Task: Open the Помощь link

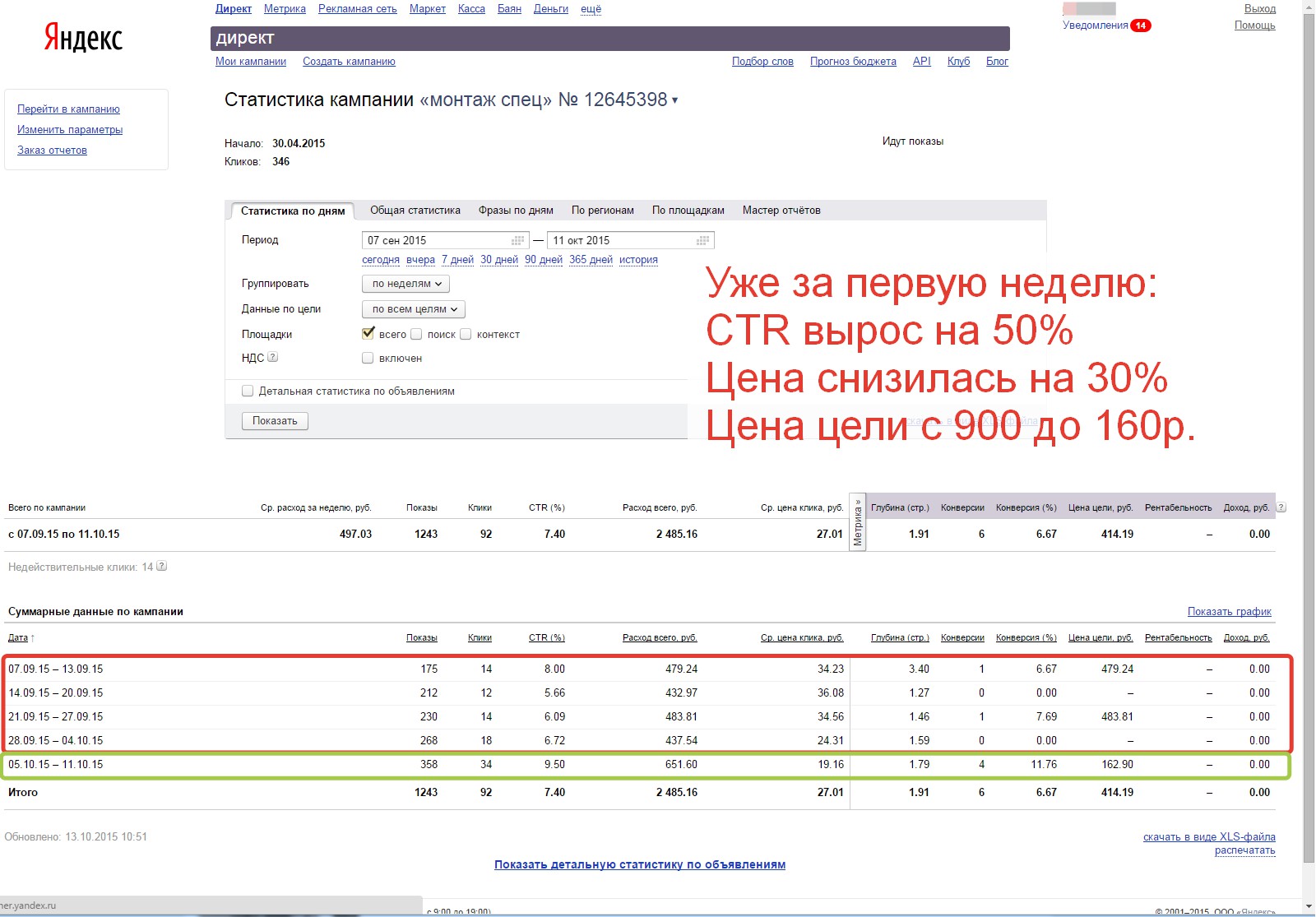Action: coord(1255,25)
